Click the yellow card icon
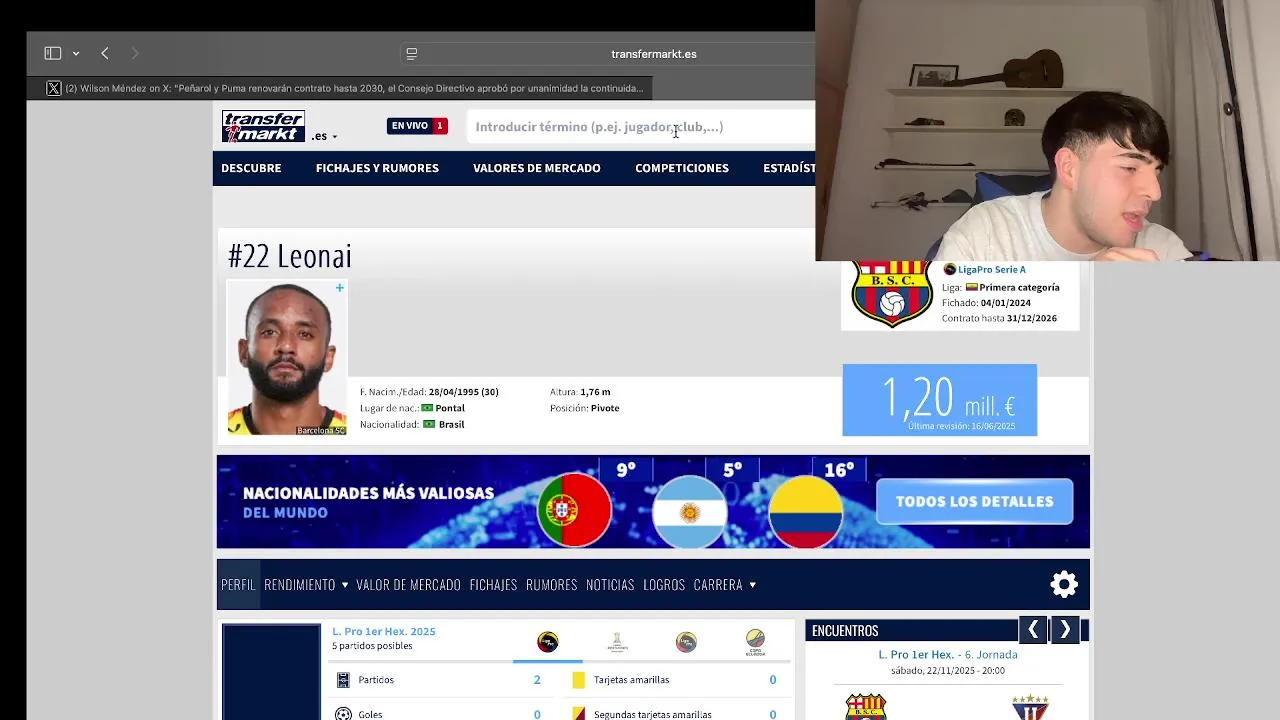Image resolution: width=1280 pixels, height=720 pixels. tap(578, 680)
